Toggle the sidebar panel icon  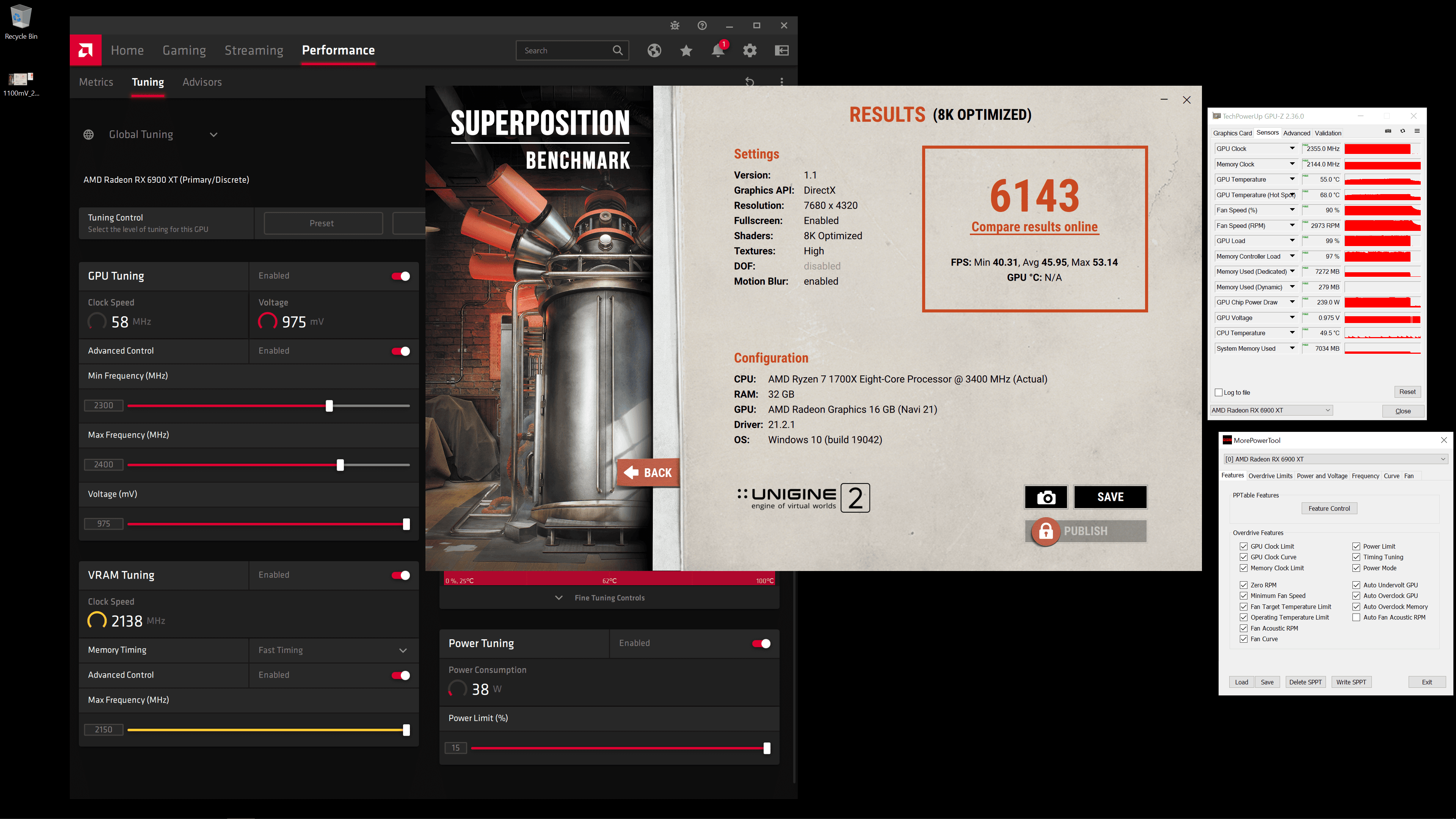(782, 50)
